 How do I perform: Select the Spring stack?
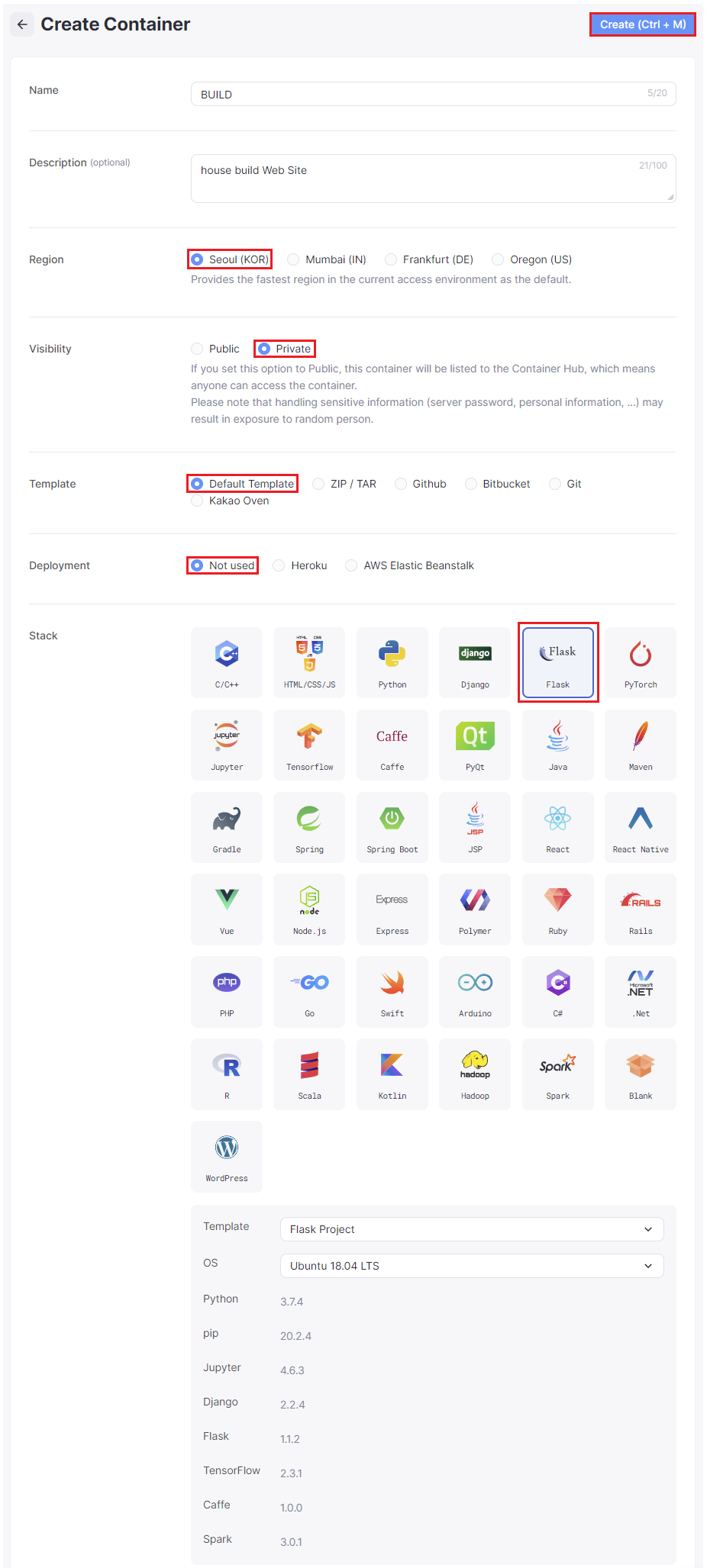(309, 827)
